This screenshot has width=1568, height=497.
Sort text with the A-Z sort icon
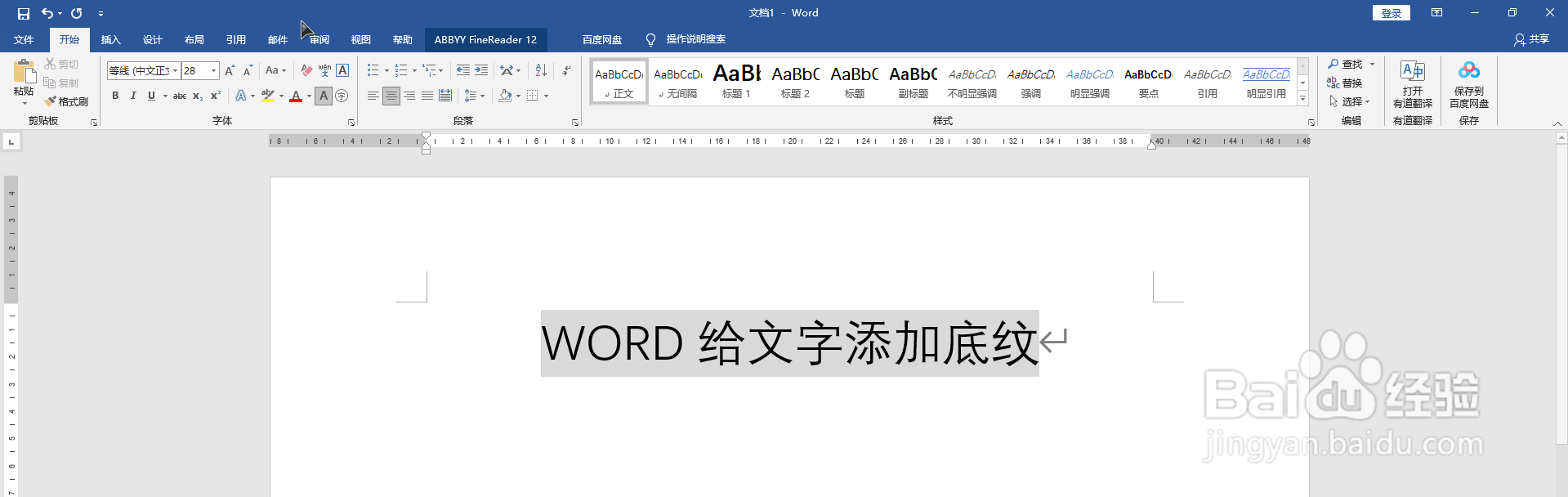click(541, 70)
